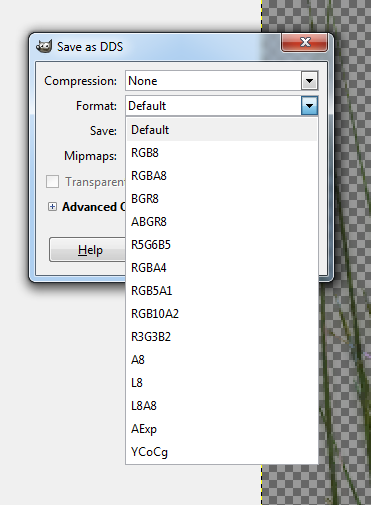
Task: Toggle the Transparent checkbox
Action: [x=52, y=182]
